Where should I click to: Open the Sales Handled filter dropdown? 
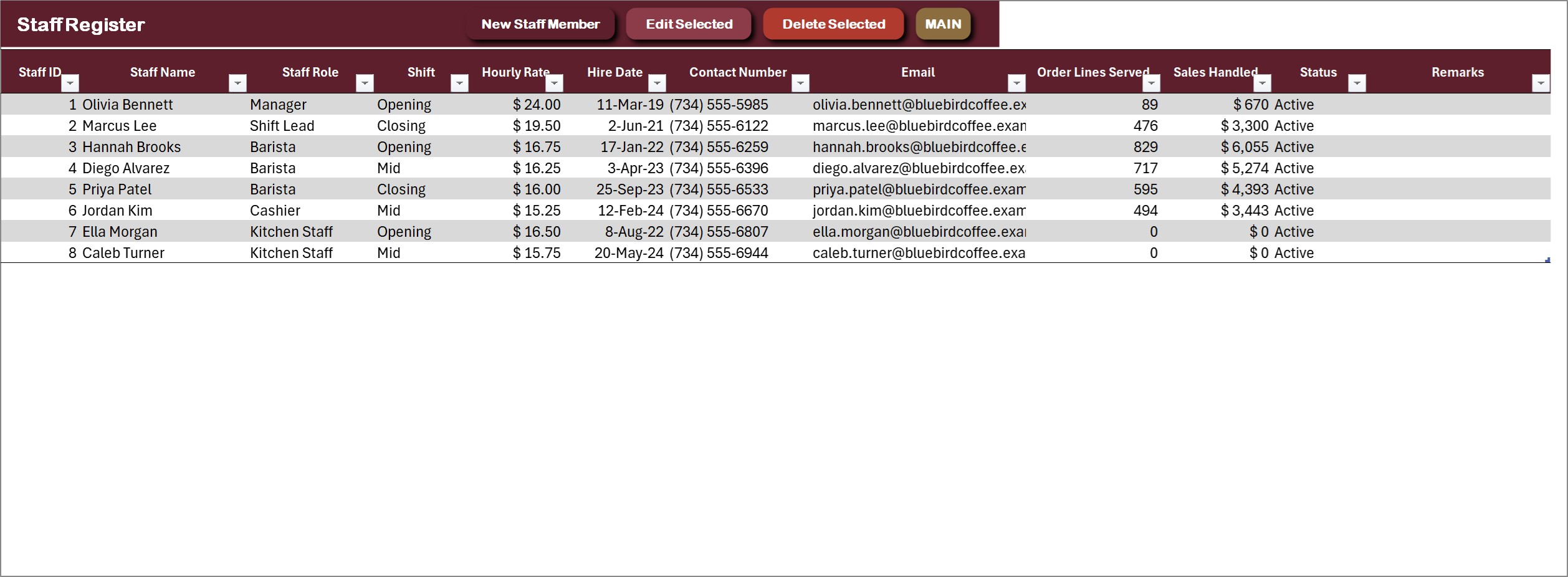pyautogui.click(x=1262, y=83)
